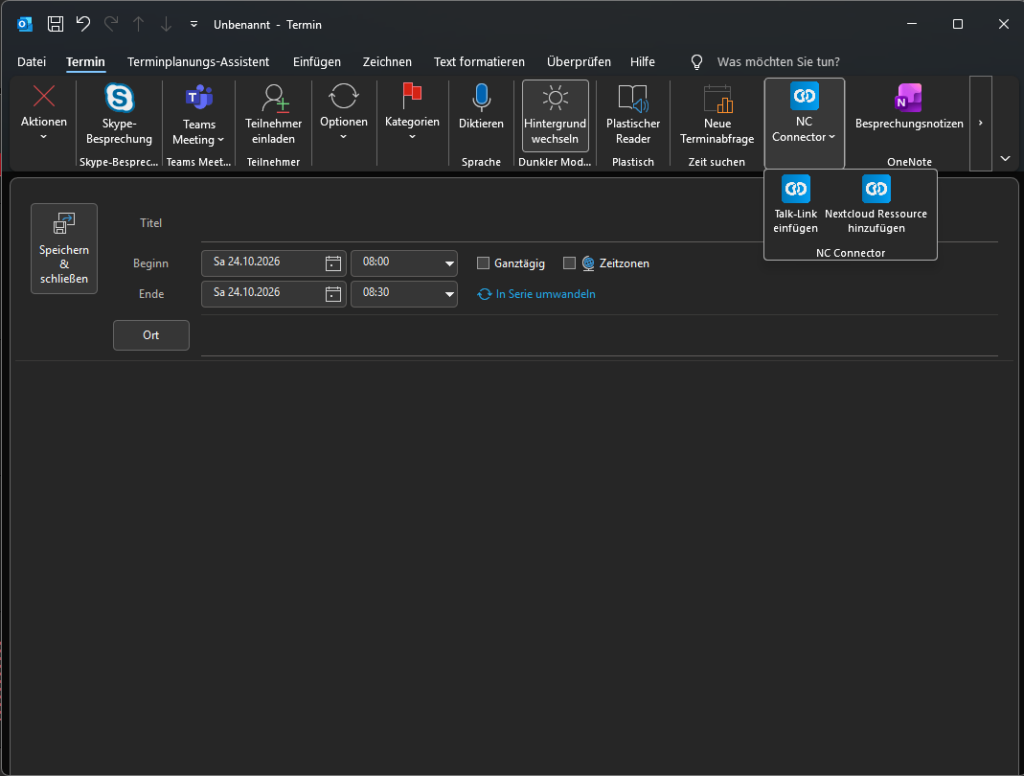
Task: Show more ribbon commands arrow
Action: (980, 123)
